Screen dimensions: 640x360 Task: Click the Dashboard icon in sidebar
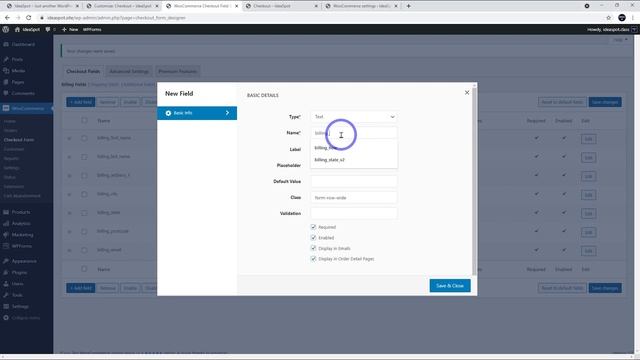[x=6, y=44]
